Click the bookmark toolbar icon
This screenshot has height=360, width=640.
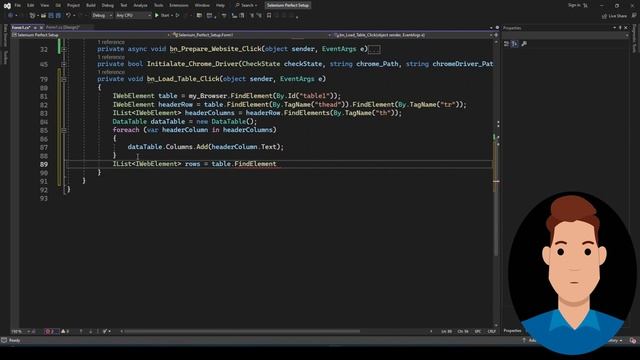(269, 16)
